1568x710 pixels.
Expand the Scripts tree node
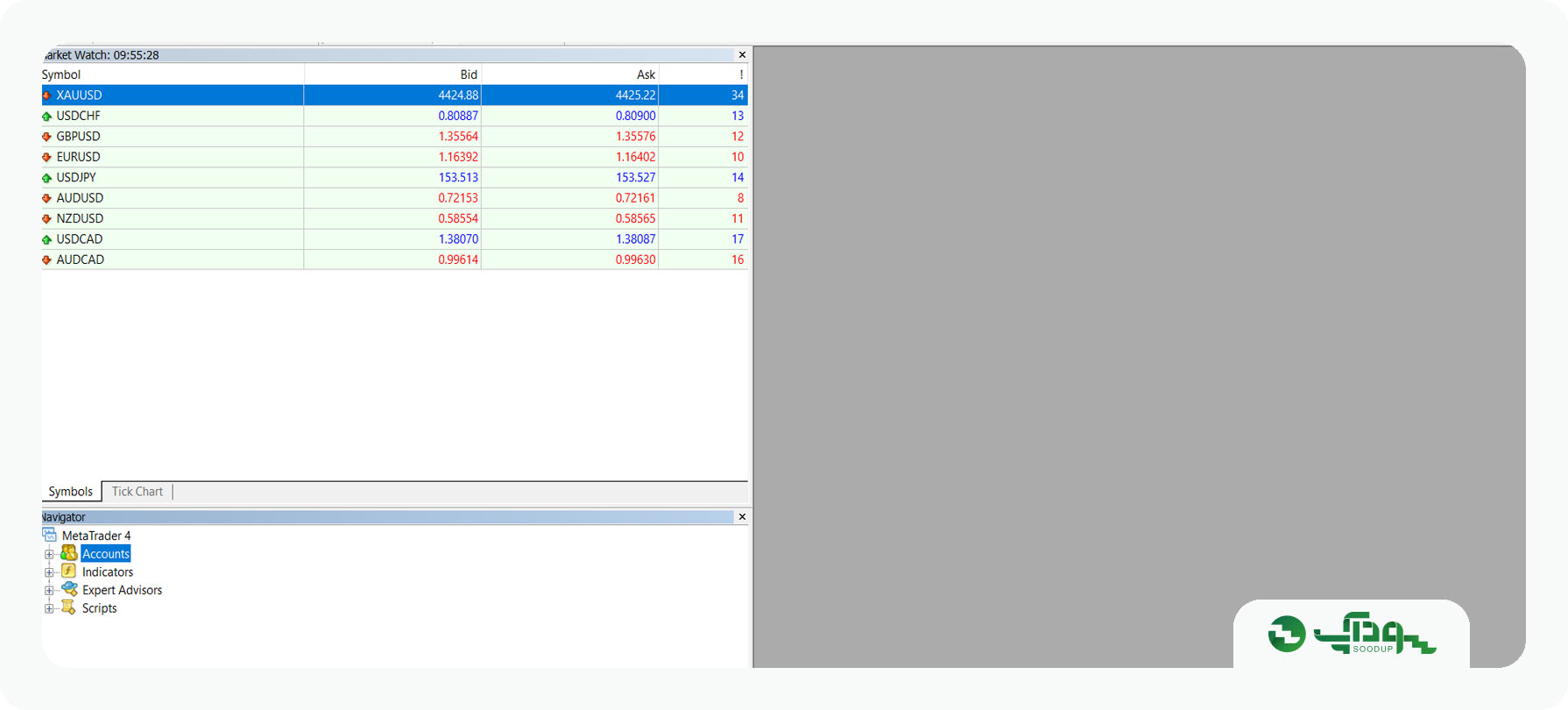(x=49, y=608)
